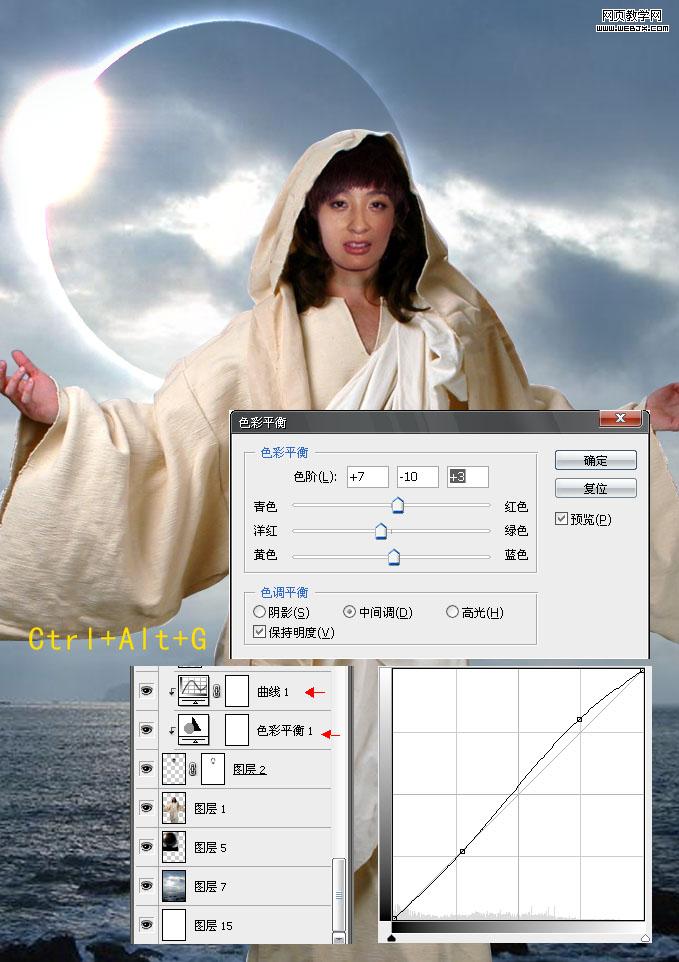Select the 中间调 midtones radio button
Image resolution: width=679 pixels, height=962 pixels.
350,612
